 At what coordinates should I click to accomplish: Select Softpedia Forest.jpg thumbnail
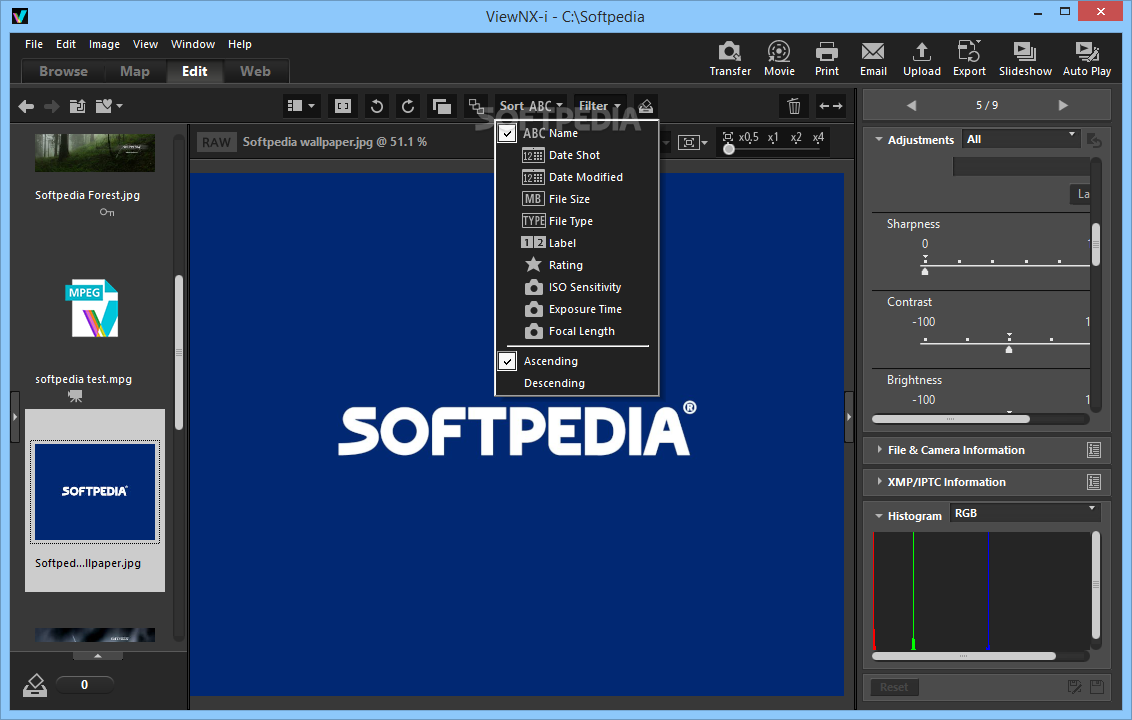click(95, 153)
